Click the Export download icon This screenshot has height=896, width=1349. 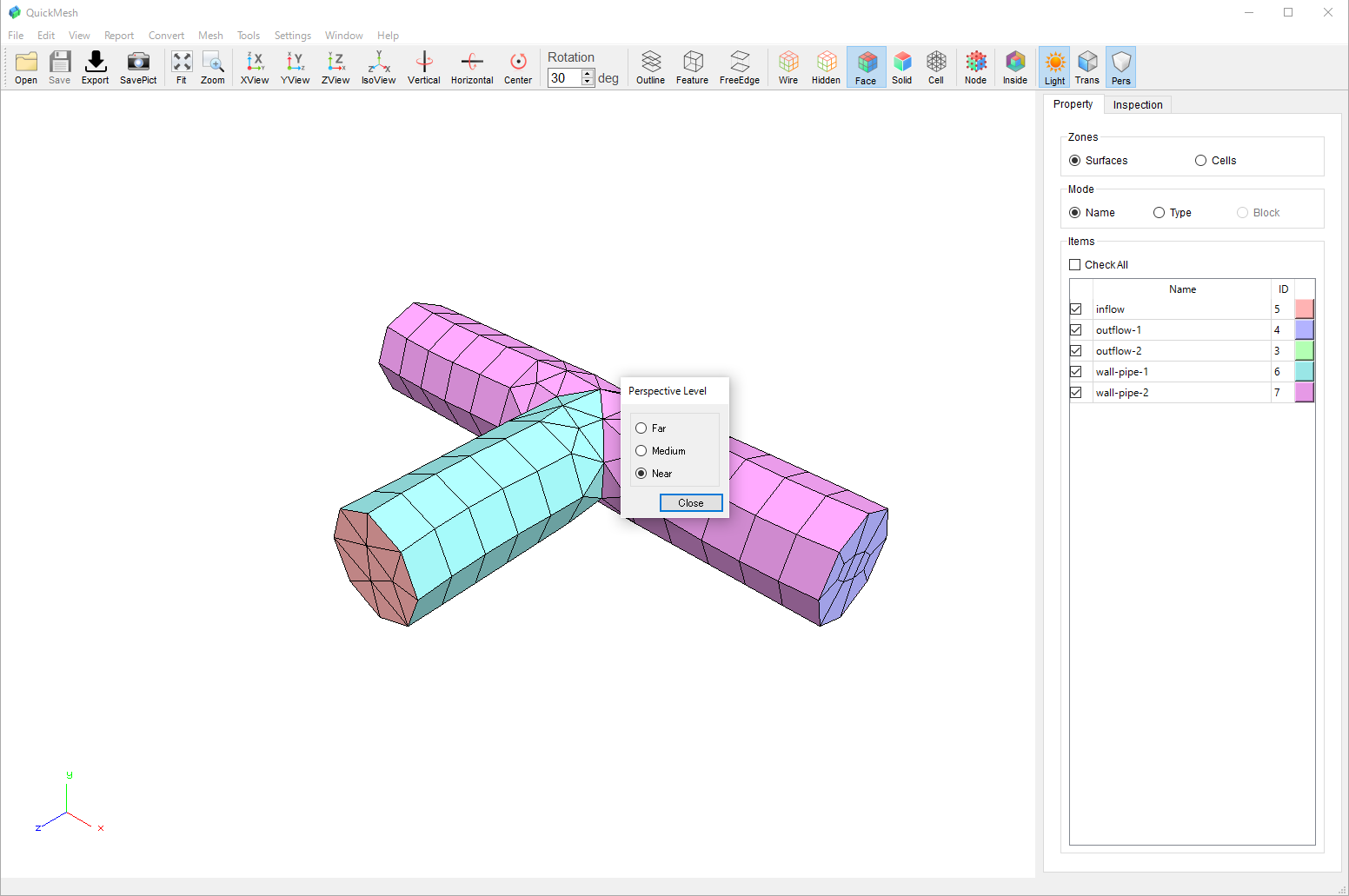click(x=95, y=67)
